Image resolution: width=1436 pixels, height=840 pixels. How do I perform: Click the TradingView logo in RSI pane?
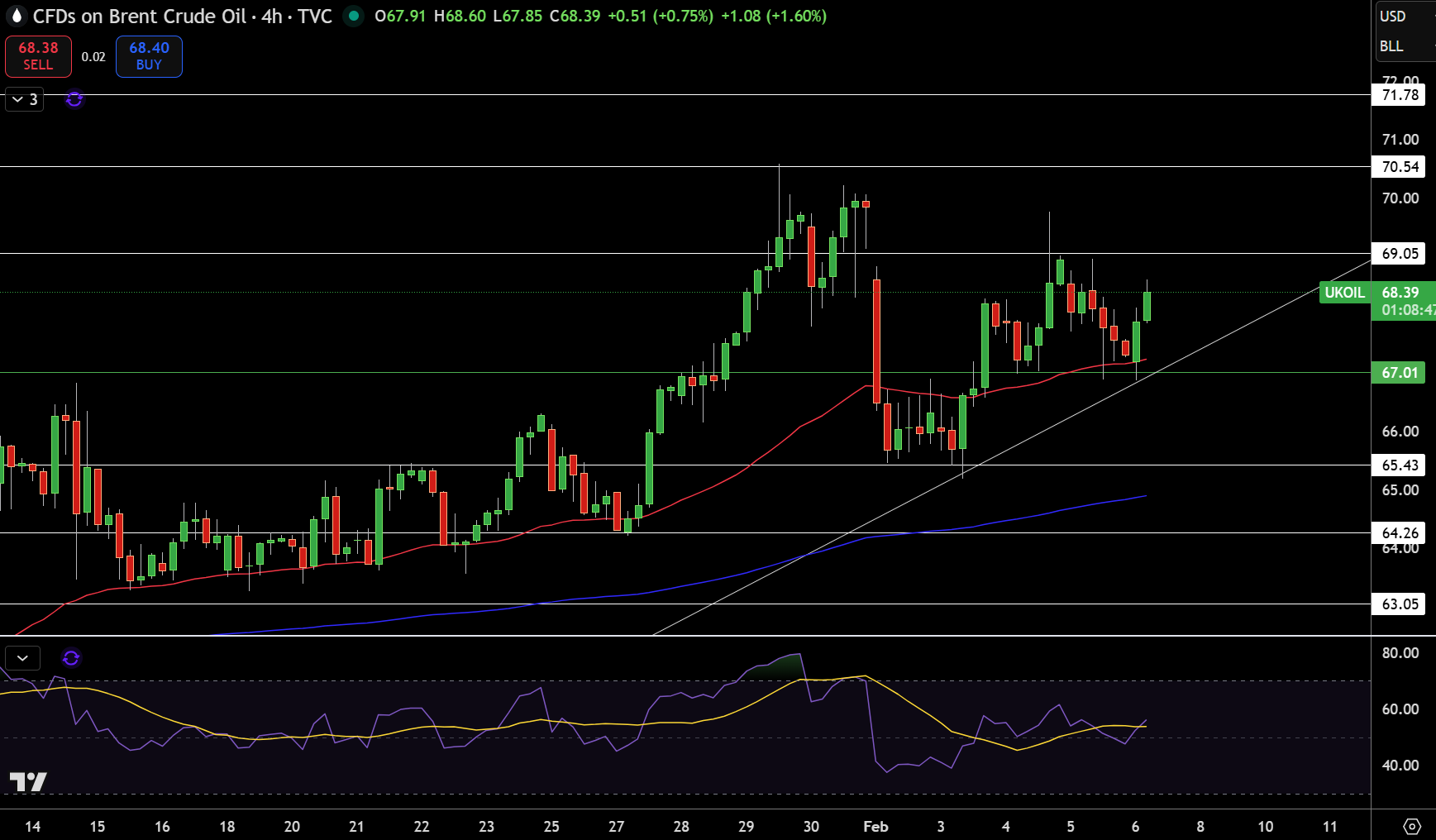pyautogui.click(x=28, y=781)
